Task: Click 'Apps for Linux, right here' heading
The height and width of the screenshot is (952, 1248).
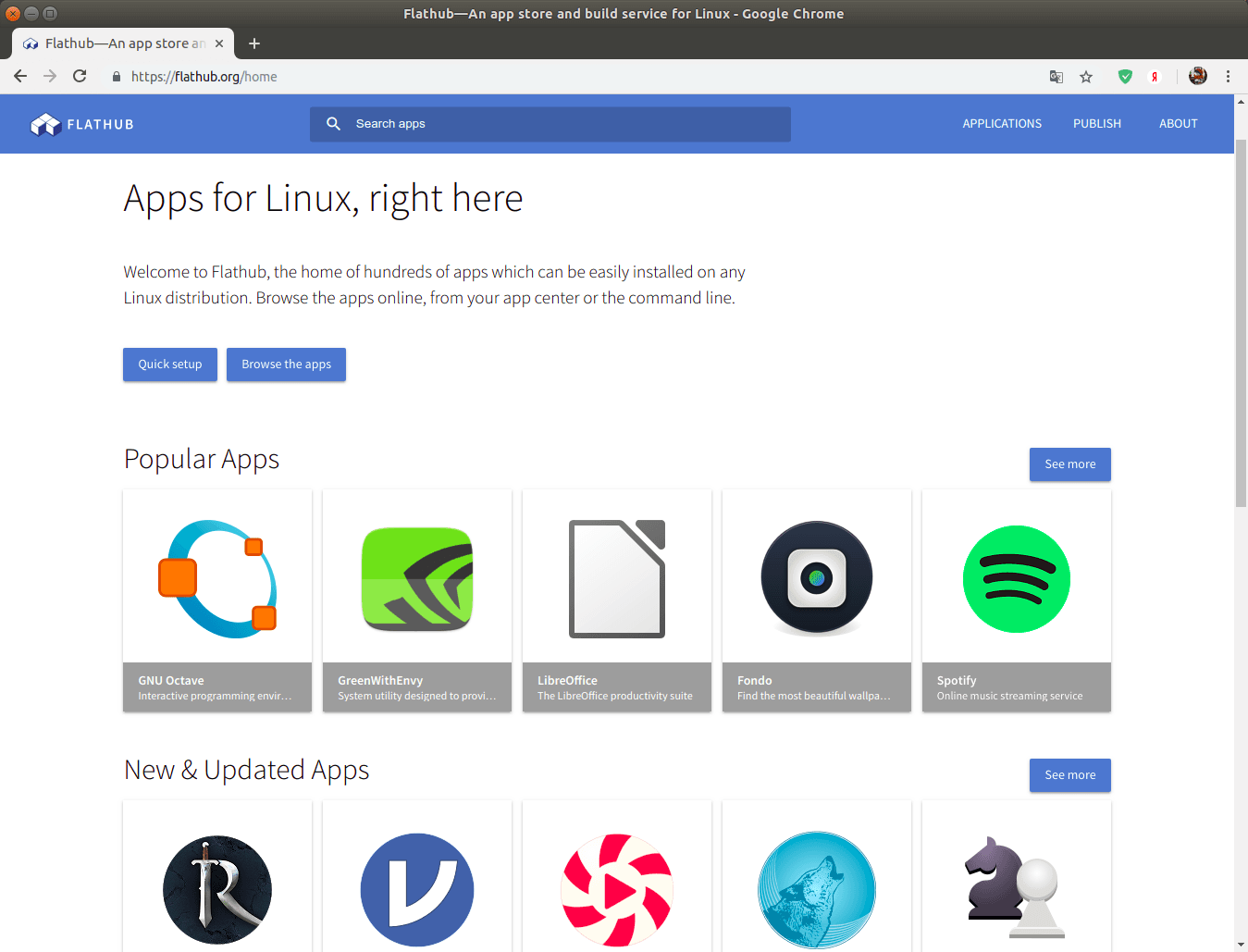Action: coord(324,199)
